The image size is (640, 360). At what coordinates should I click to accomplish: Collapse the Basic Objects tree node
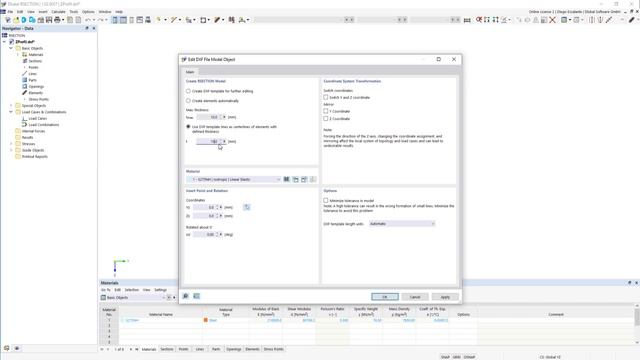coord(11,48)
